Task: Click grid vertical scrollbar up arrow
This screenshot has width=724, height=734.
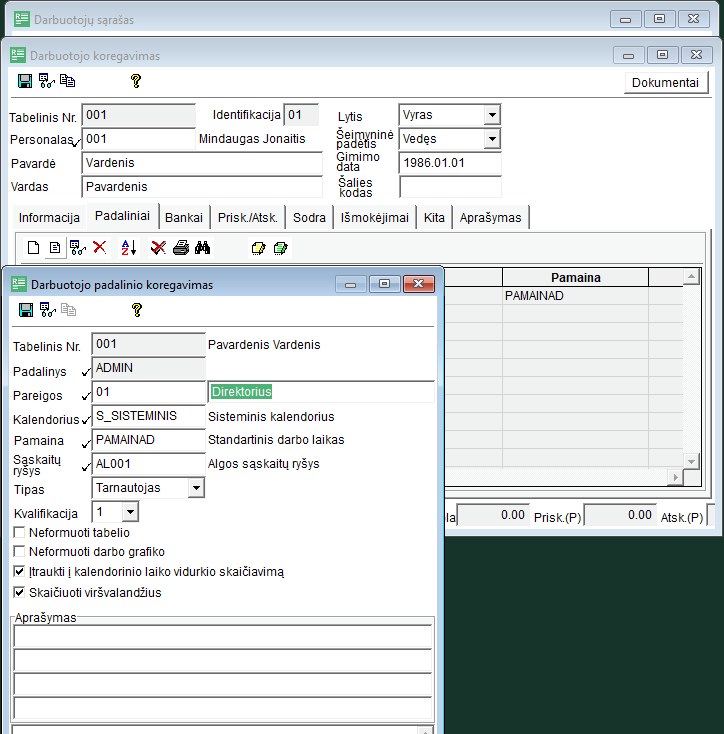Action: click(691, 277)
